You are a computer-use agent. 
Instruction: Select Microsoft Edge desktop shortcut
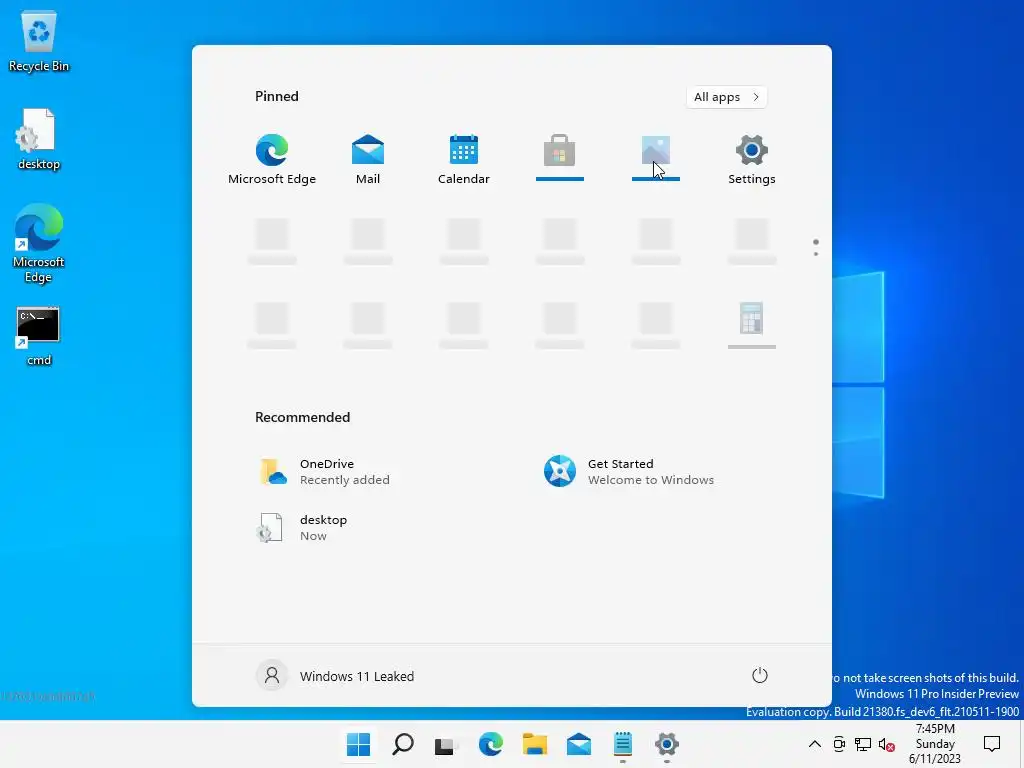(x=39, y=244)
